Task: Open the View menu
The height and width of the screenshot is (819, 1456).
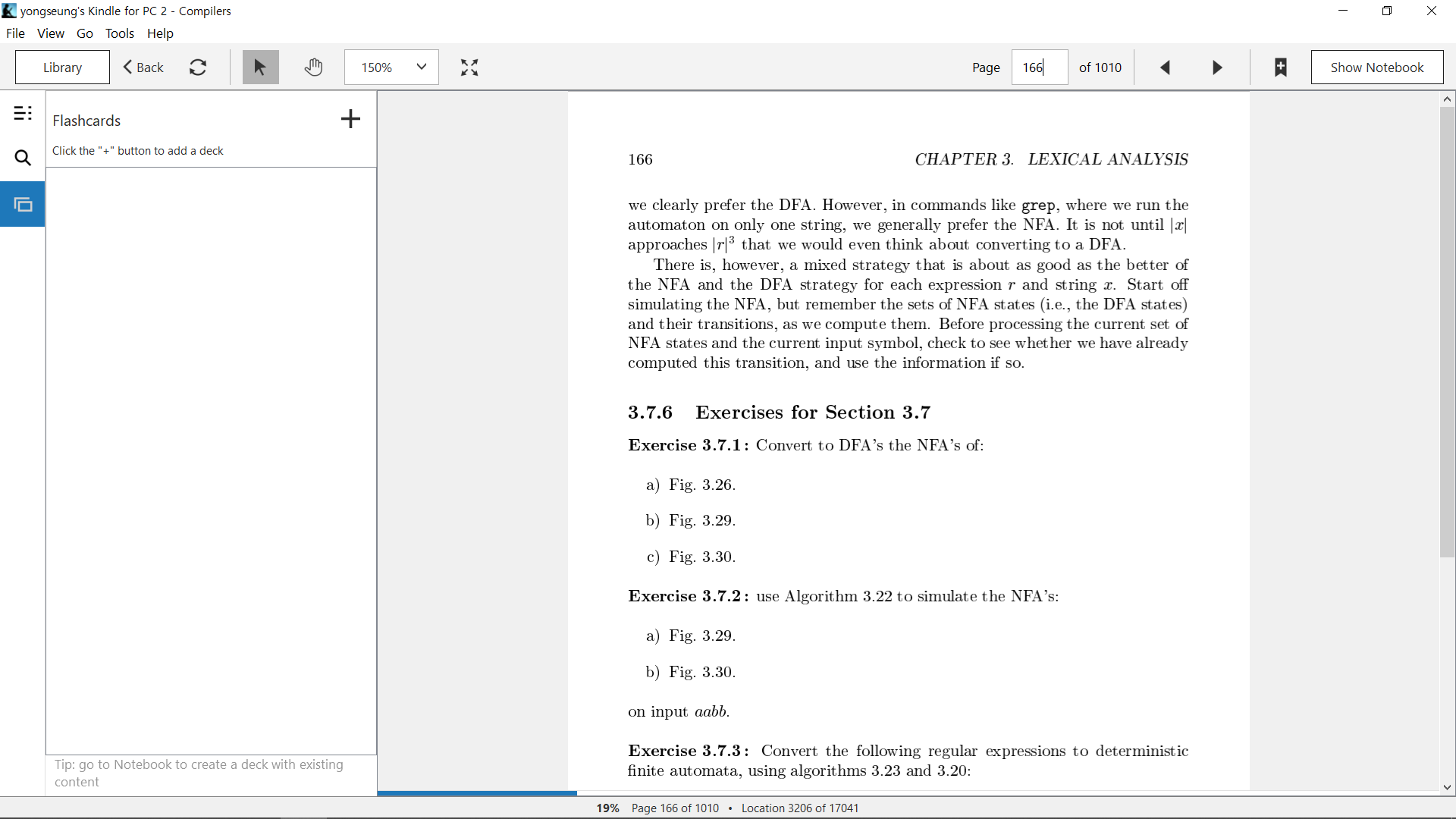Action: pyautogui.click(x=51, y=33)
